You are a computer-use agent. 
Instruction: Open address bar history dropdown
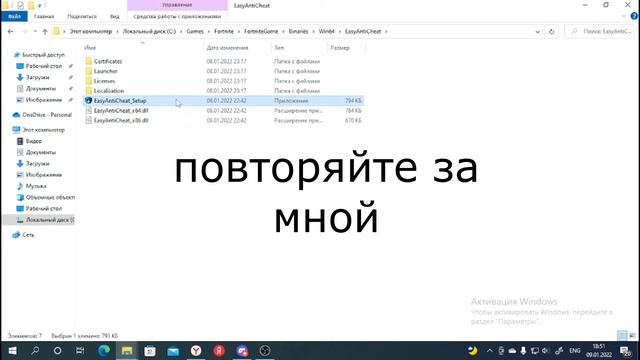coord(538,31)
